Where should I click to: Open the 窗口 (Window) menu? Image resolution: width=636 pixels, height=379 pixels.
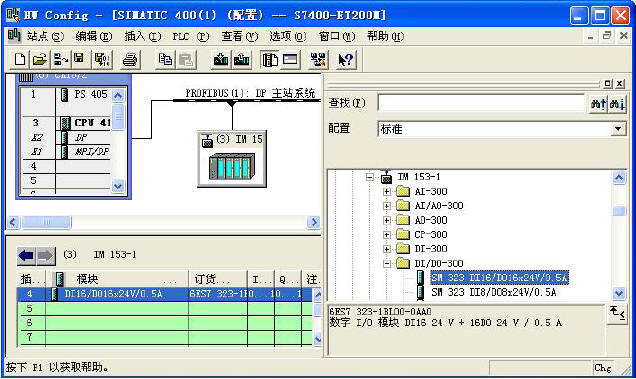point(337,37)
